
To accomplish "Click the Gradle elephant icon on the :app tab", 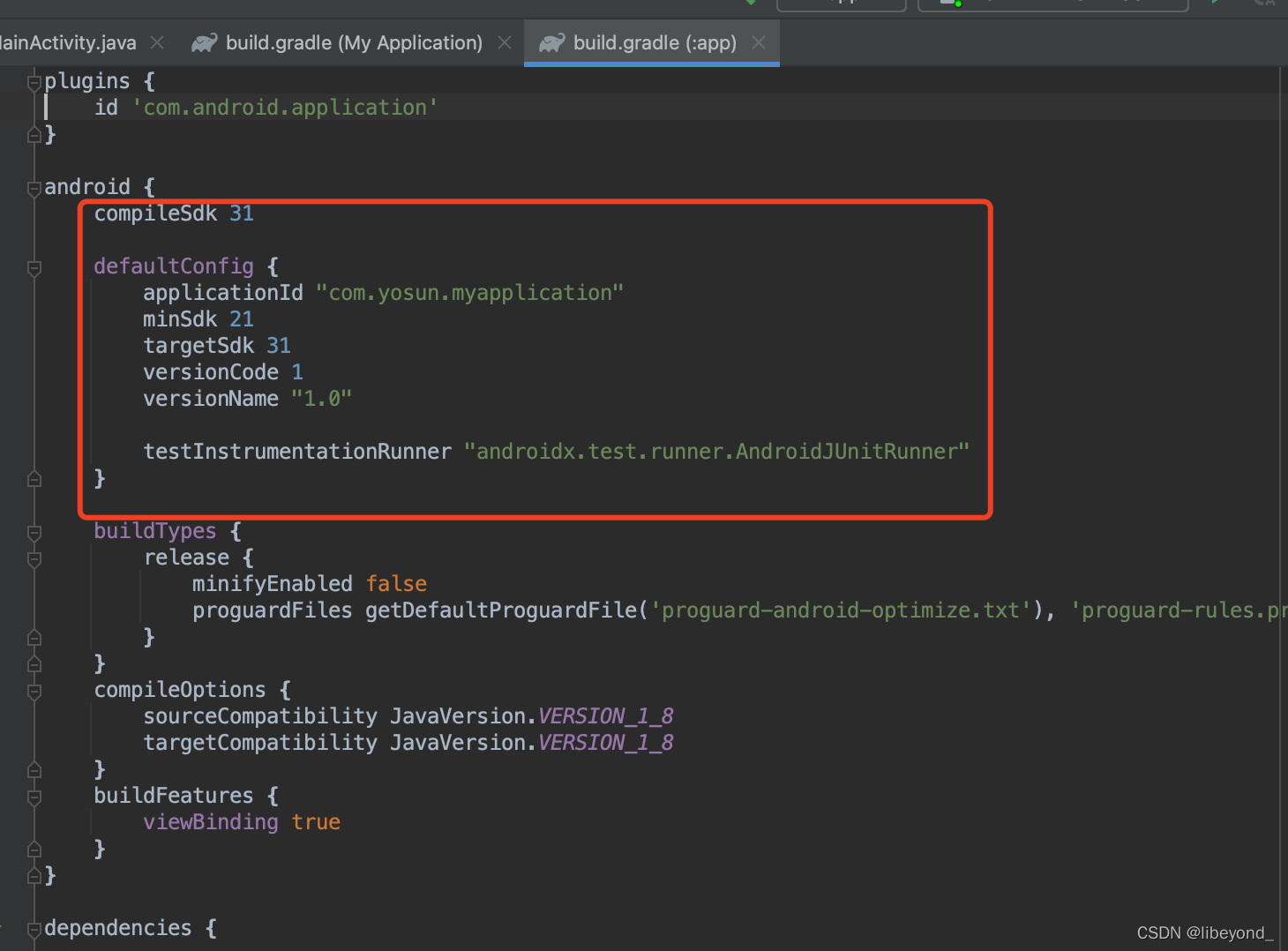I will 553,42.
